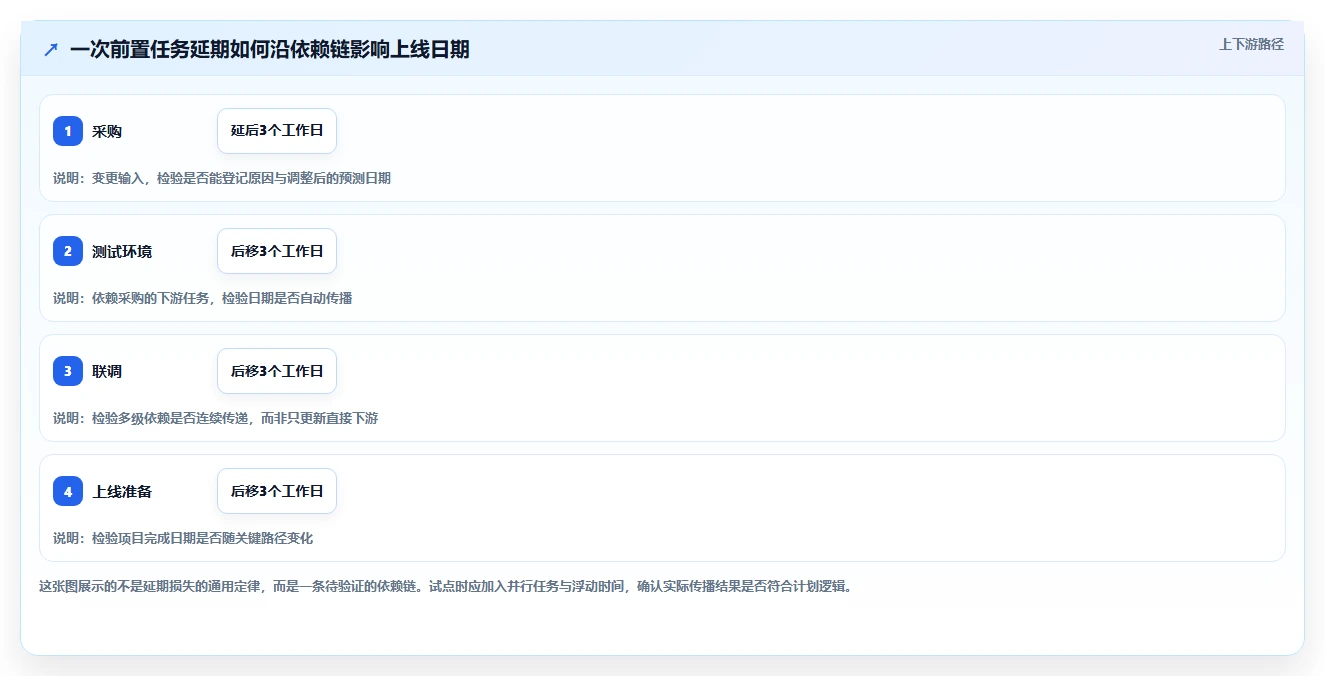
Task: Click the title 一次前置任务延期如何沿依赖链影响上线日期
Action: click(x=270, y=49)
